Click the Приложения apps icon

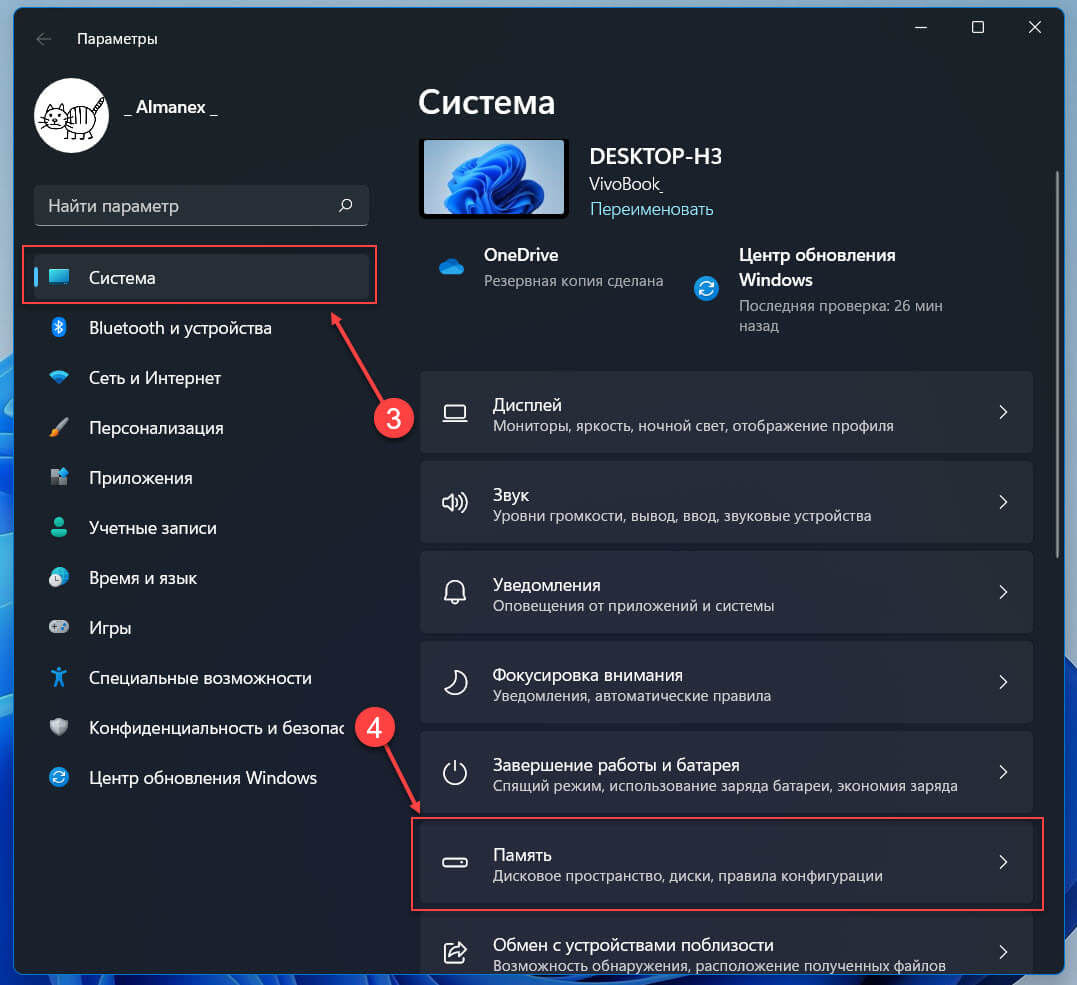click(59, 477)
